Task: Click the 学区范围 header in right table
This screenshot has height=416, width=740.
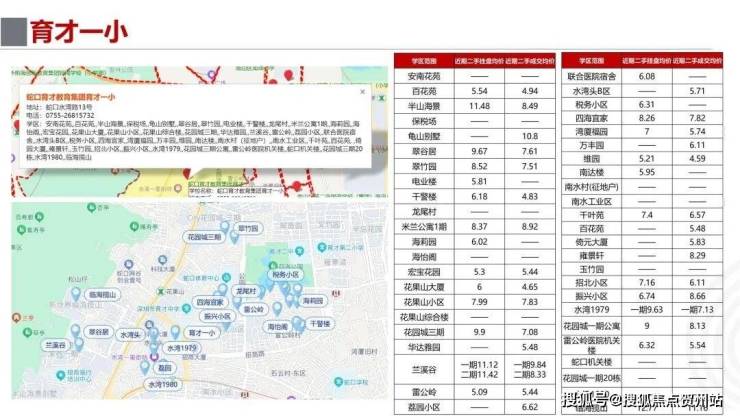Action: (x=591, y=61)
